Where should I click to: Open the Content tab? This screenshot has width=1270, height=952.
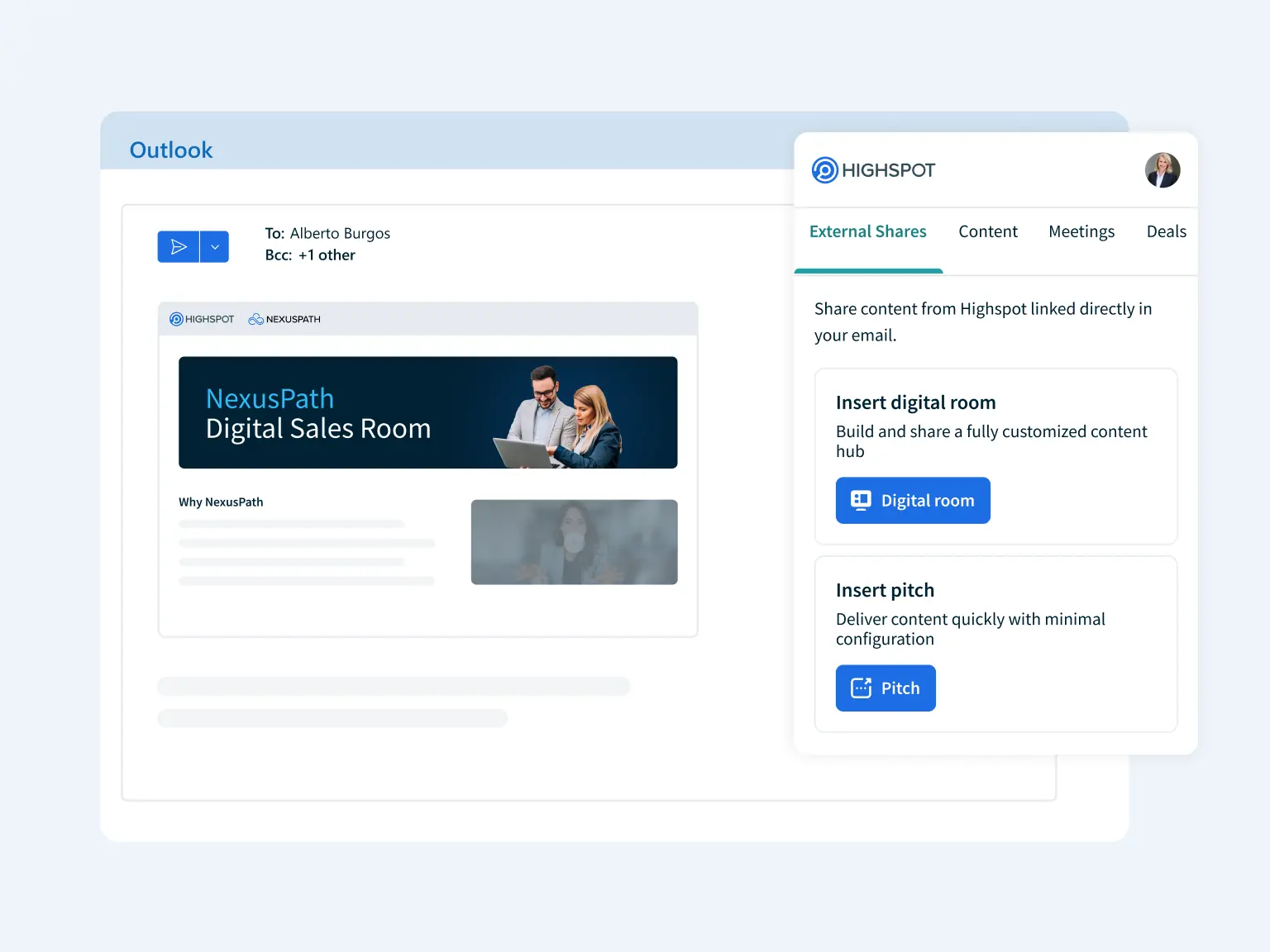(987, 232)
